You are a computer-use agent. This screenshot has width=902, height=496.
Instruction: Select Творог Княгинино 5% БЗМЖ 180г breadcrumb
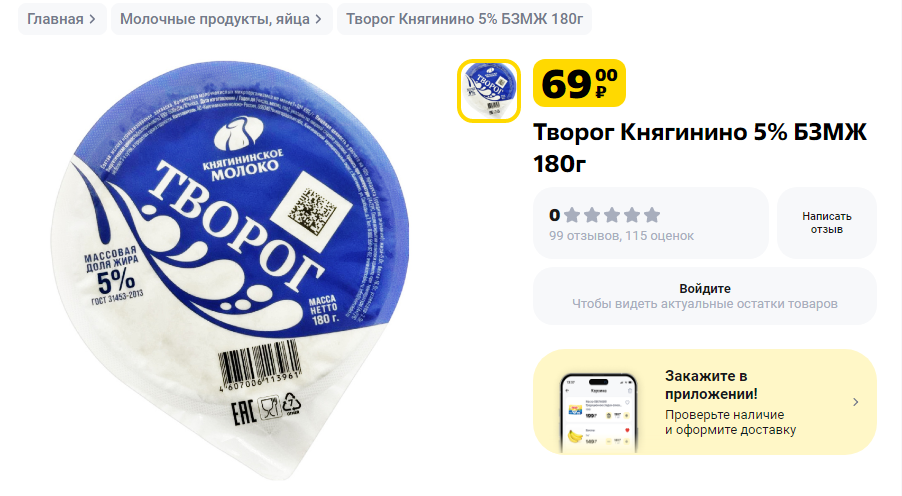(x=464, y=19)
